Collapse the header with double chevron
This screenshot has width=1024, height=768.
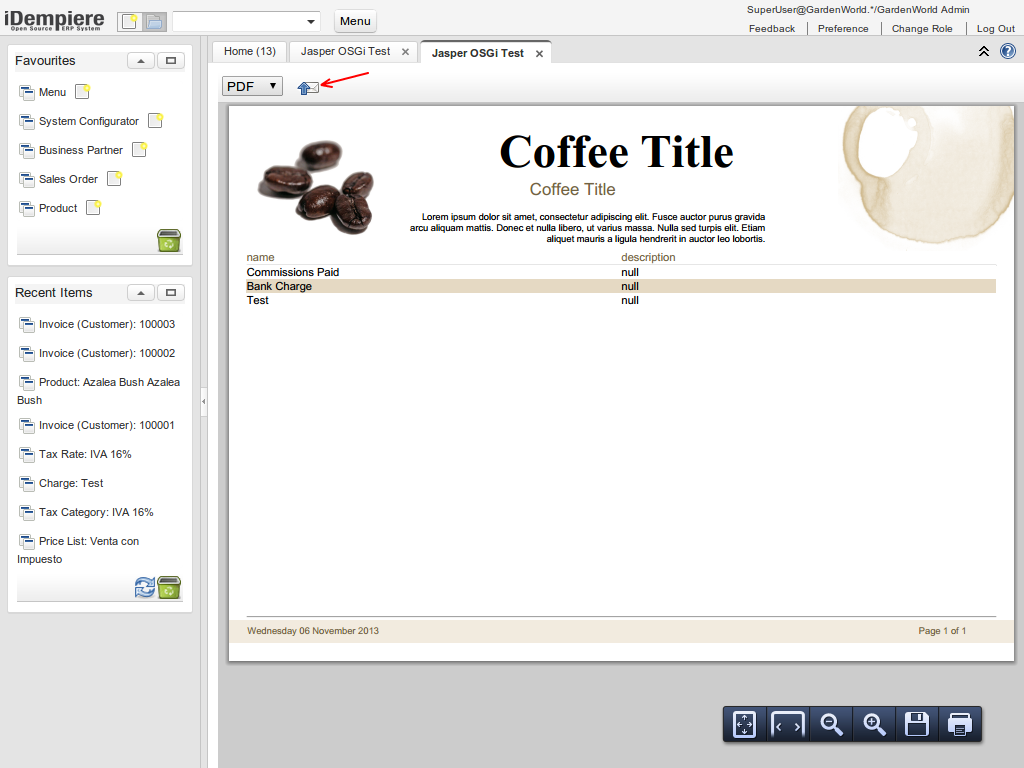point(984,51)
